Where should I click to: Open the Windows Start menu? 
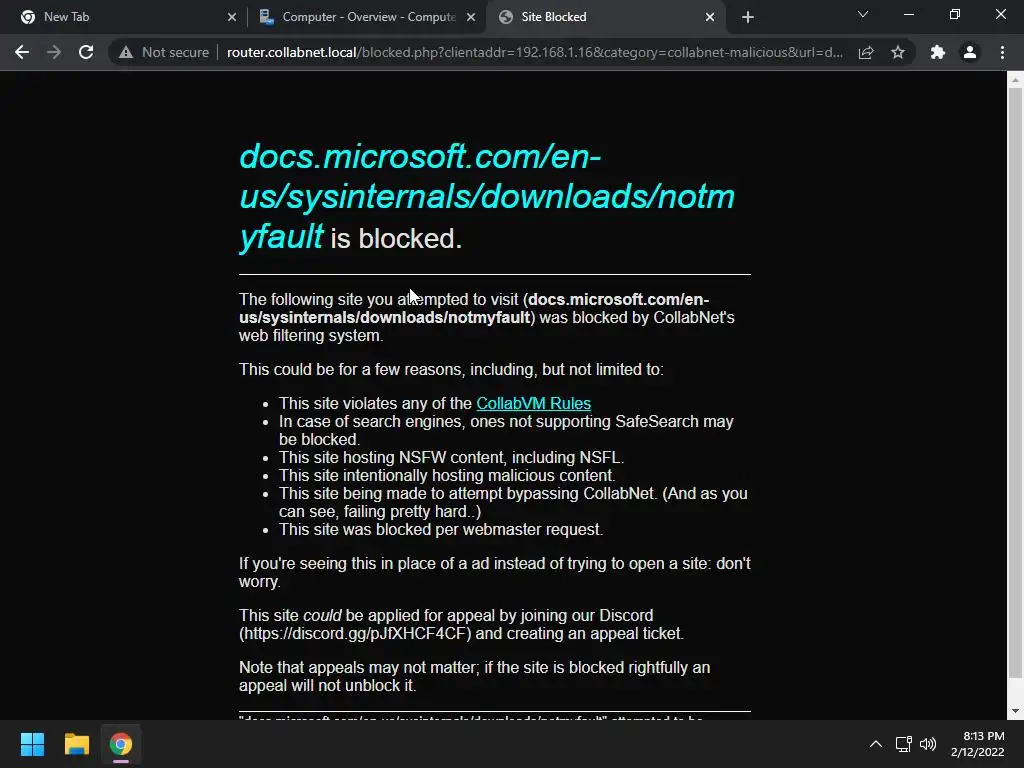click(x=32, y=744)
